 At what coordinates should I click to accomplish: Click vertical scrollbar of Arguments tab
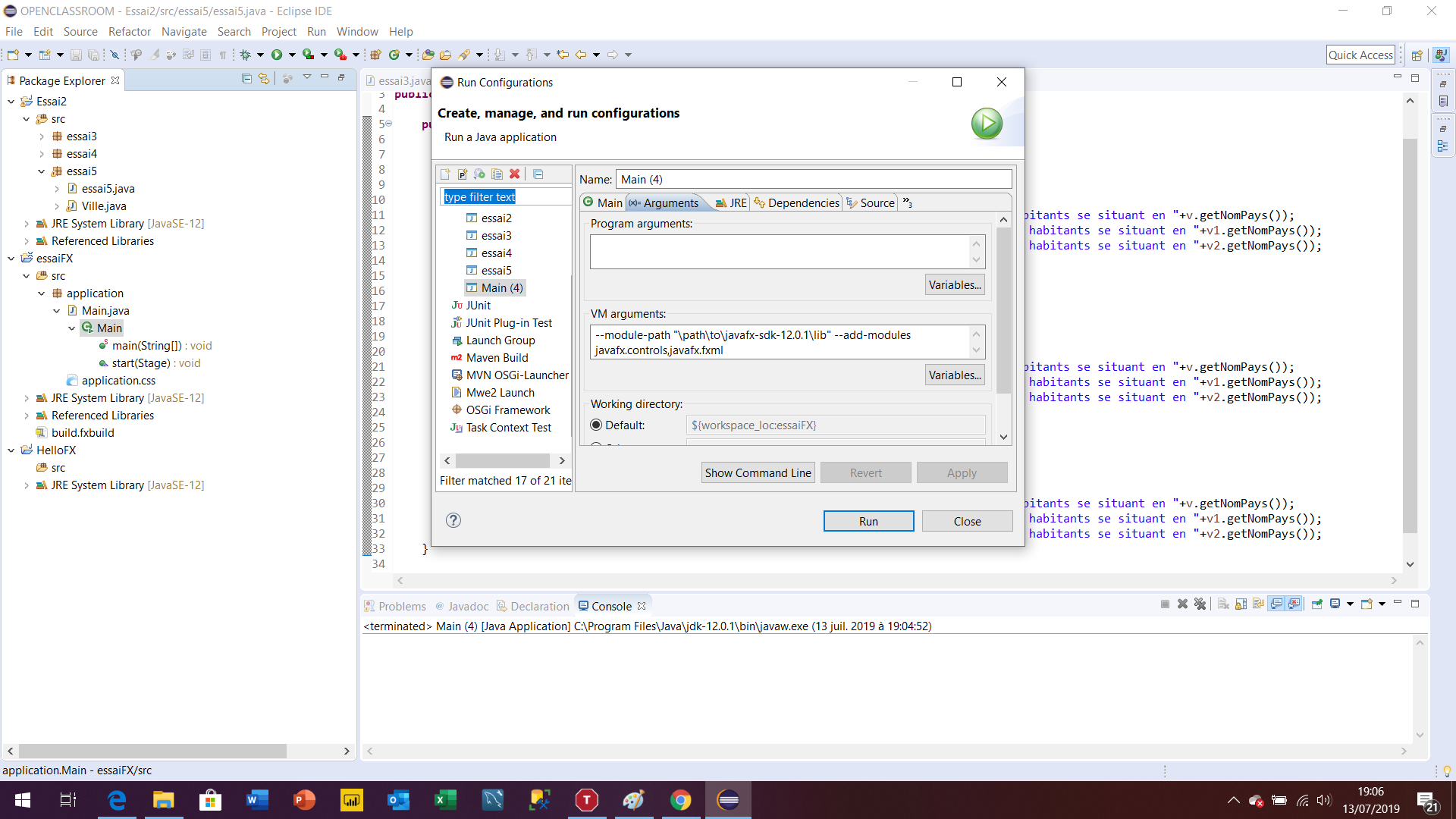point(1003,311)
